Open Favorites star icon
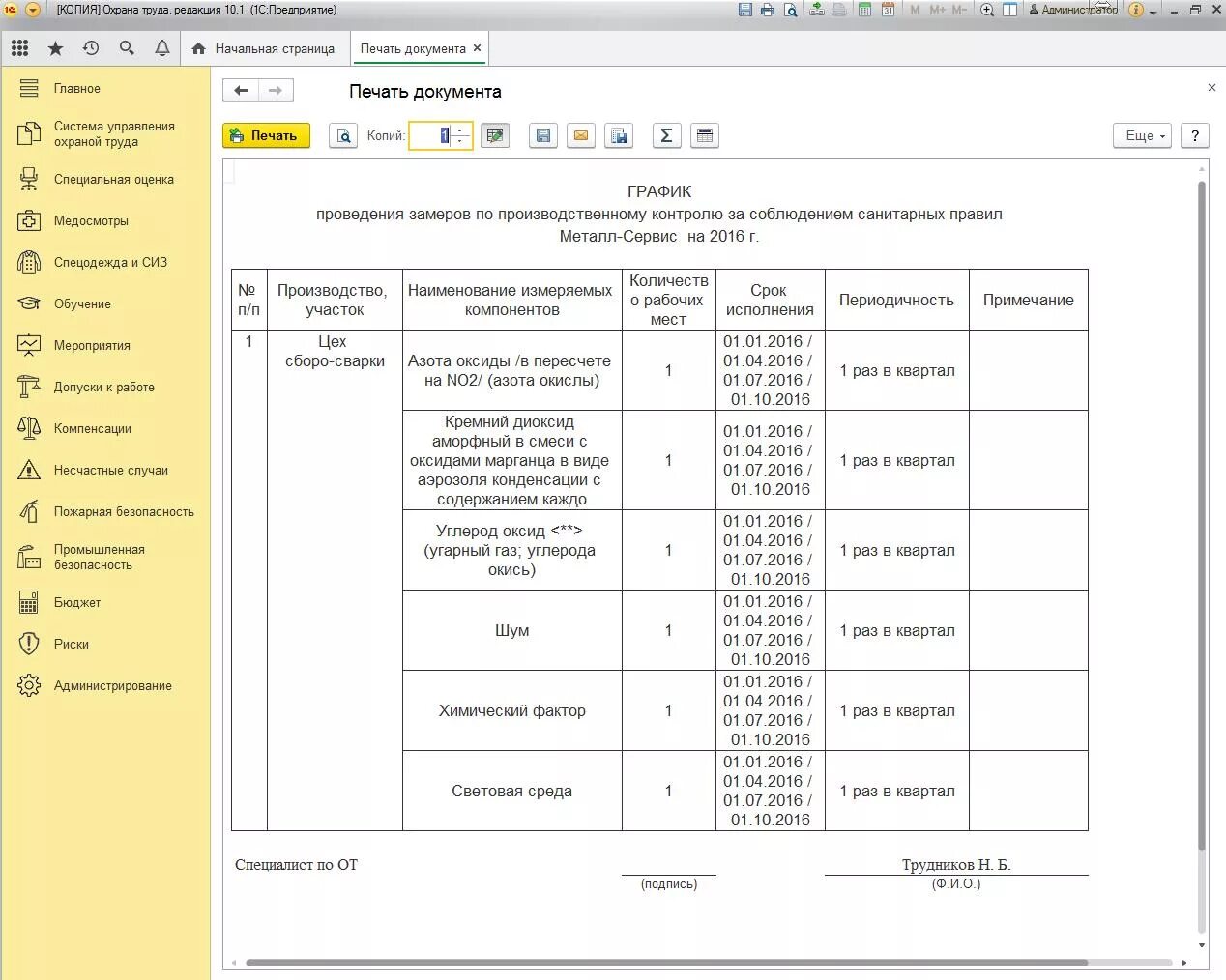Screen dimensions: 1226x980 click(55, 48)
